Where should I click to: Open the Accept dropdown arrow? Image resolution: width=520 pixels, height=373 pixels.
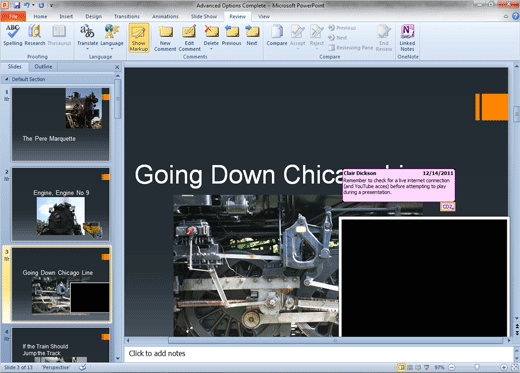click(297, 49)
